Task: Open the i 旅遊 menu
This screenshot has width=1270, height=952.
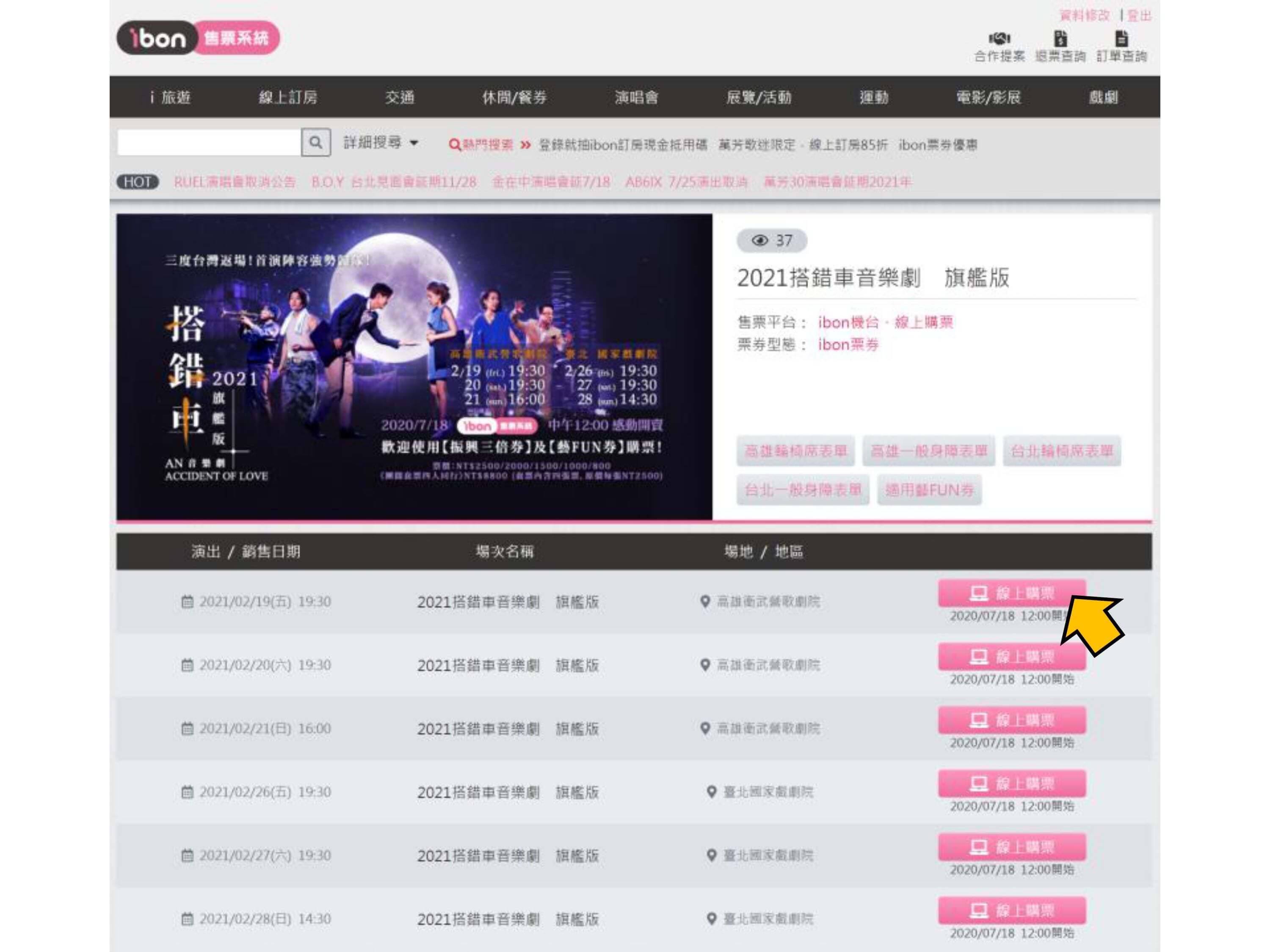Action: click(170, 97)
